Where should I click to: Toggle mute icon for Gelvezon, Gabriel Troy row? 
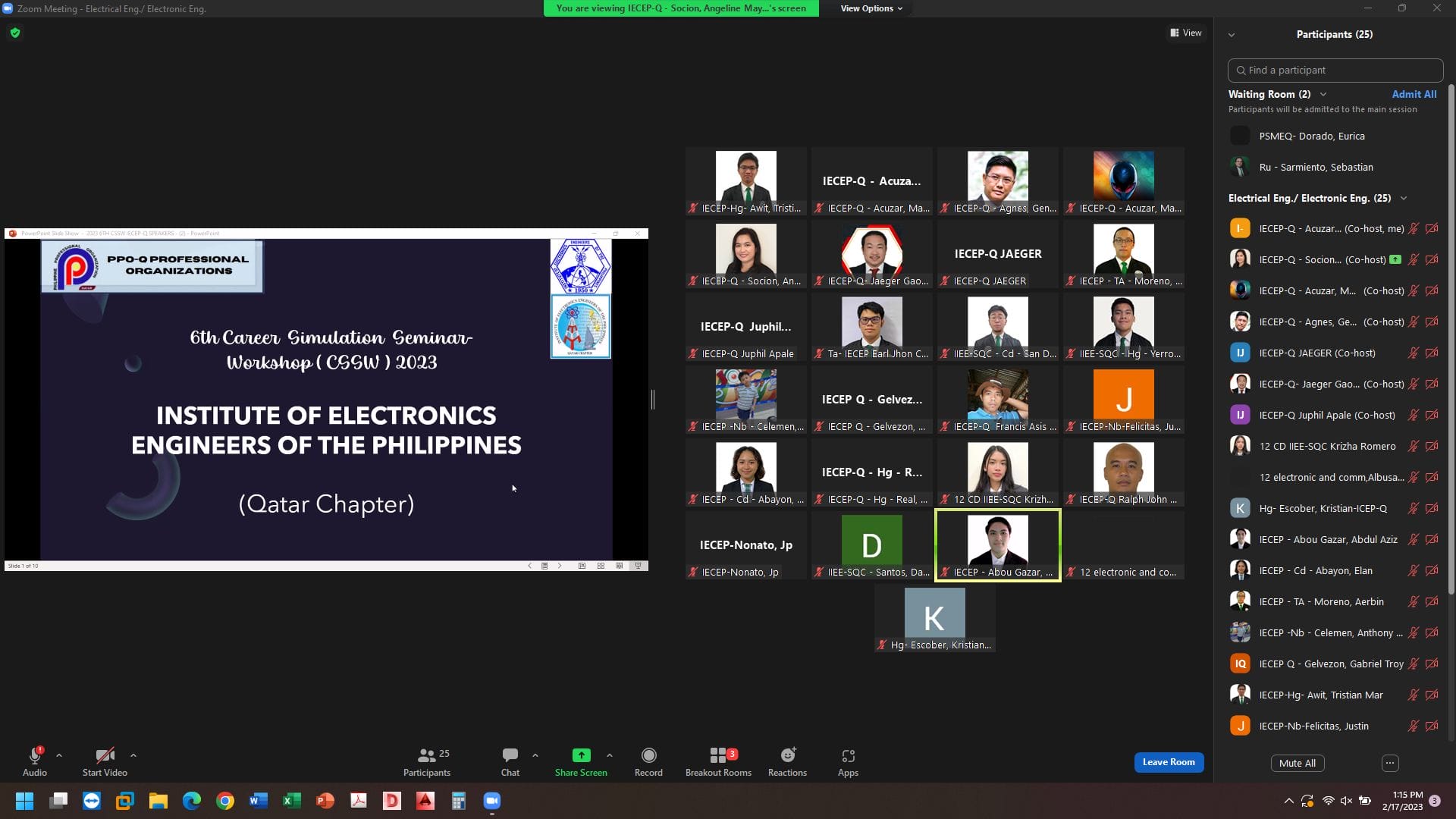point(1414,664)
